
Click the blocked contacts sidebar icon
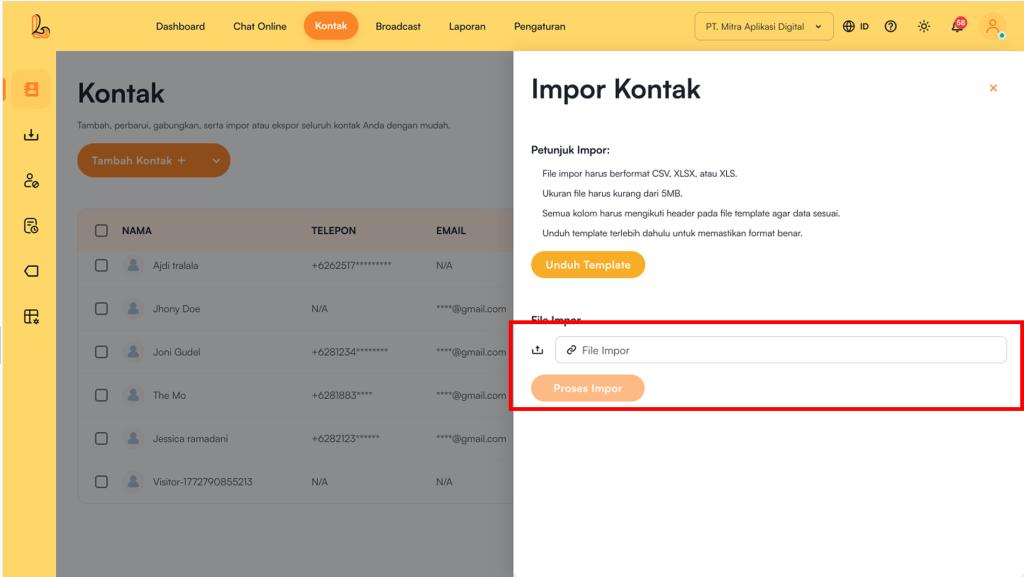(x=31, y=181)
